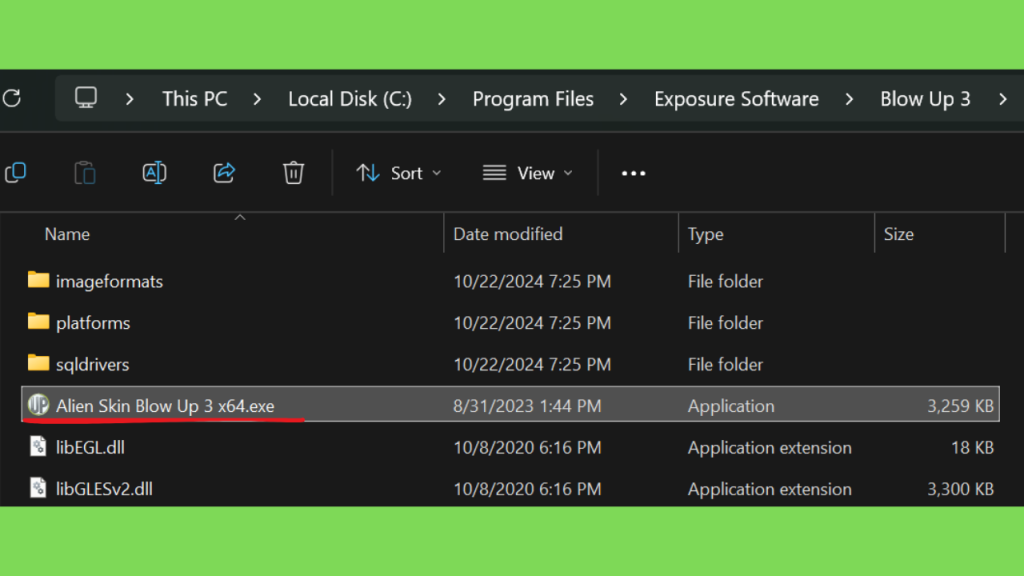1024x576 pixels.
Task: Click the 18 KB size cell
Action: tap(972, 447)
